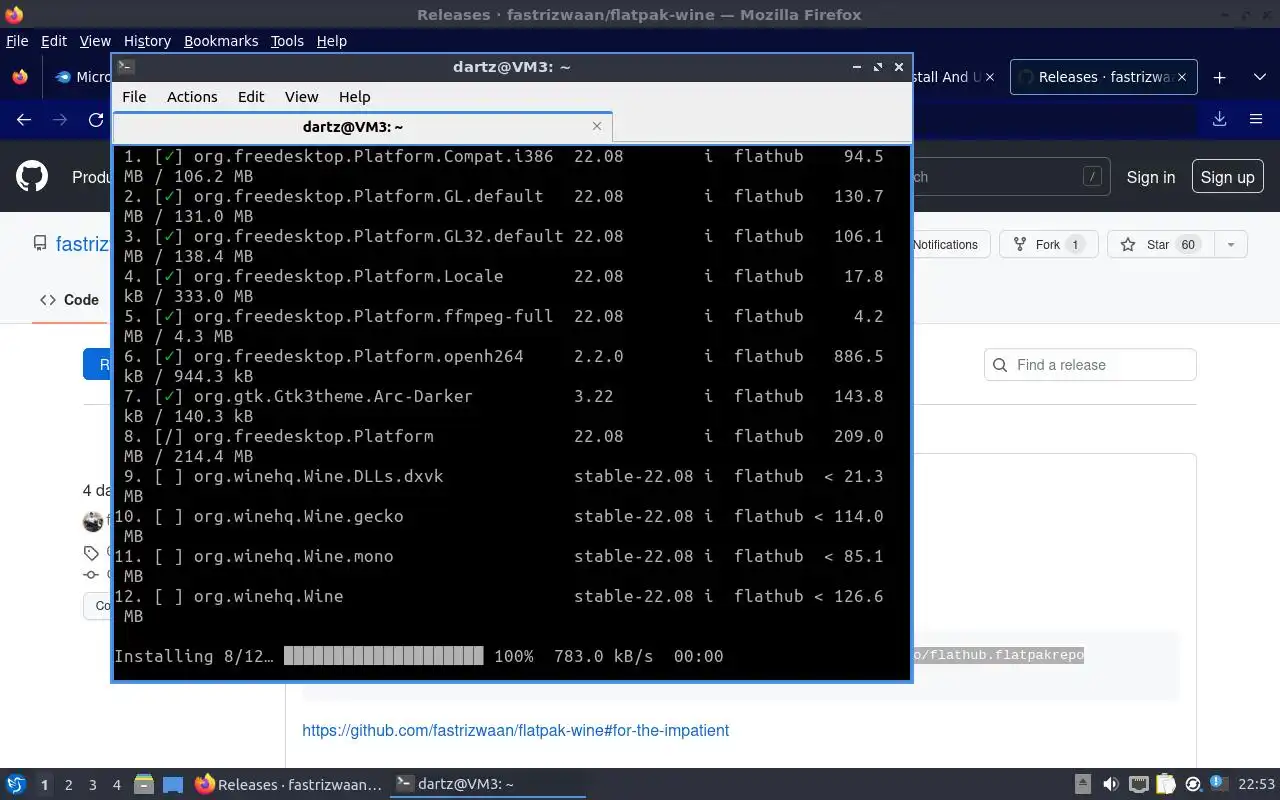Focus the Releases fastrizwaan Firefox taskbar entry

point(288,785)
